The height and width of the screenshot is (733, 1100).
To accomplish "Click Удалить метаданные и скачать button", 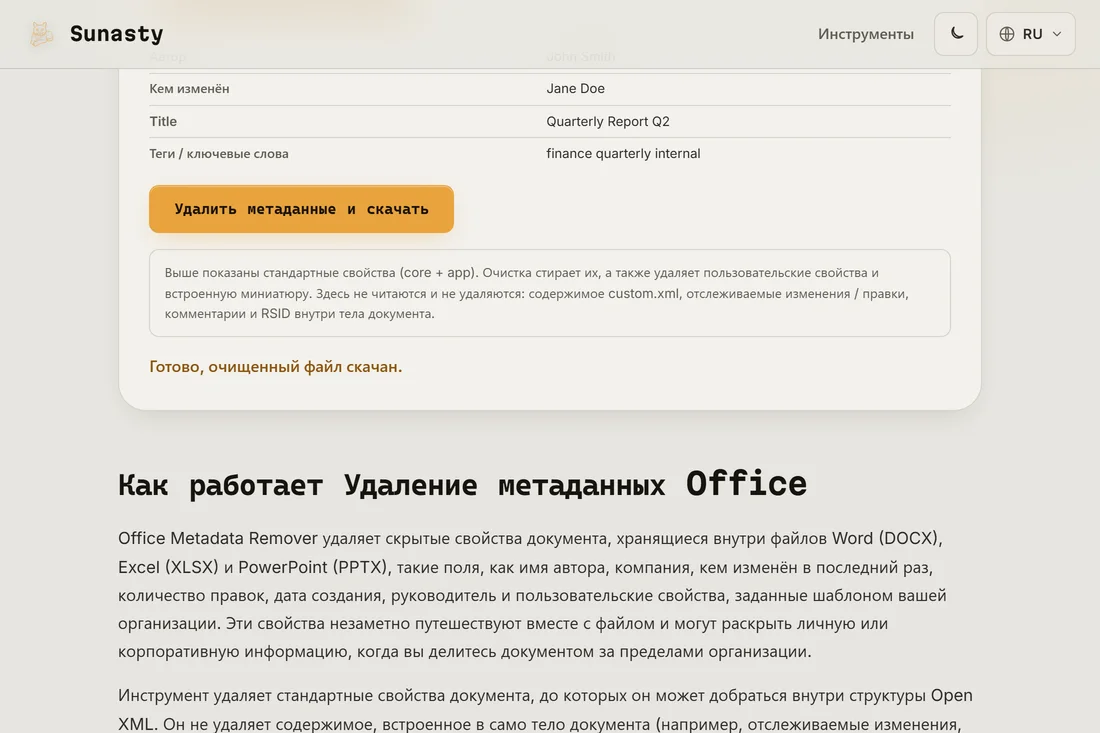I will [301, 209].
